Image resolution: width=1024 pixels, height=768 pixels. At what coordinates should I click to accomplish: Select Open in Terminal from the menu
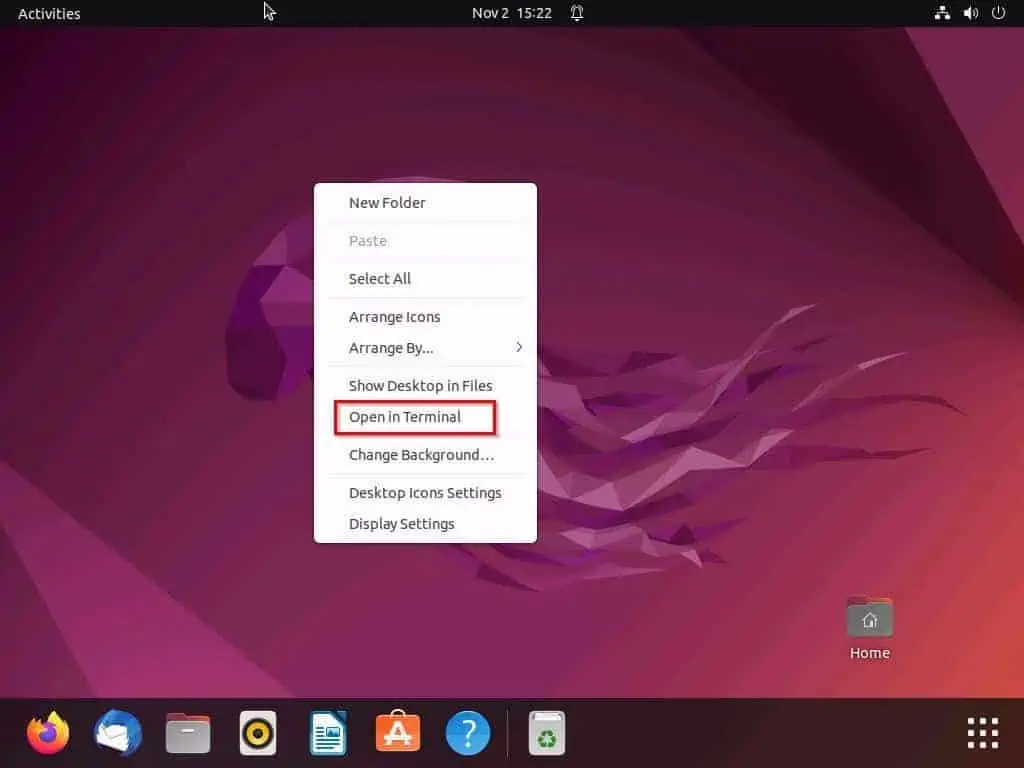coord(404,417)
